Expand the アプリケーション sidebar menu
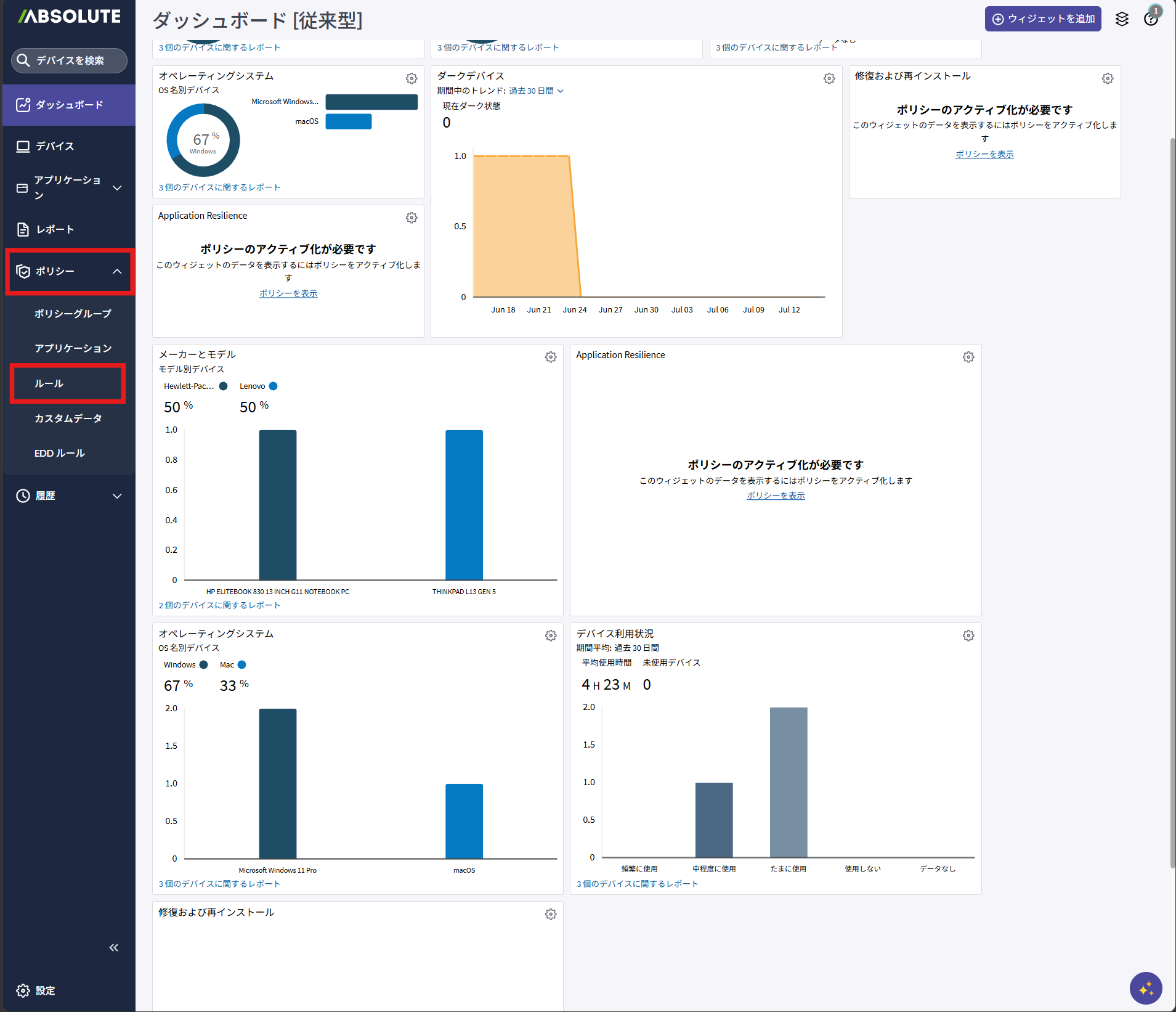Image resolution: width=1176 pixels, height=1012 pixels. (x=69, y=187)
